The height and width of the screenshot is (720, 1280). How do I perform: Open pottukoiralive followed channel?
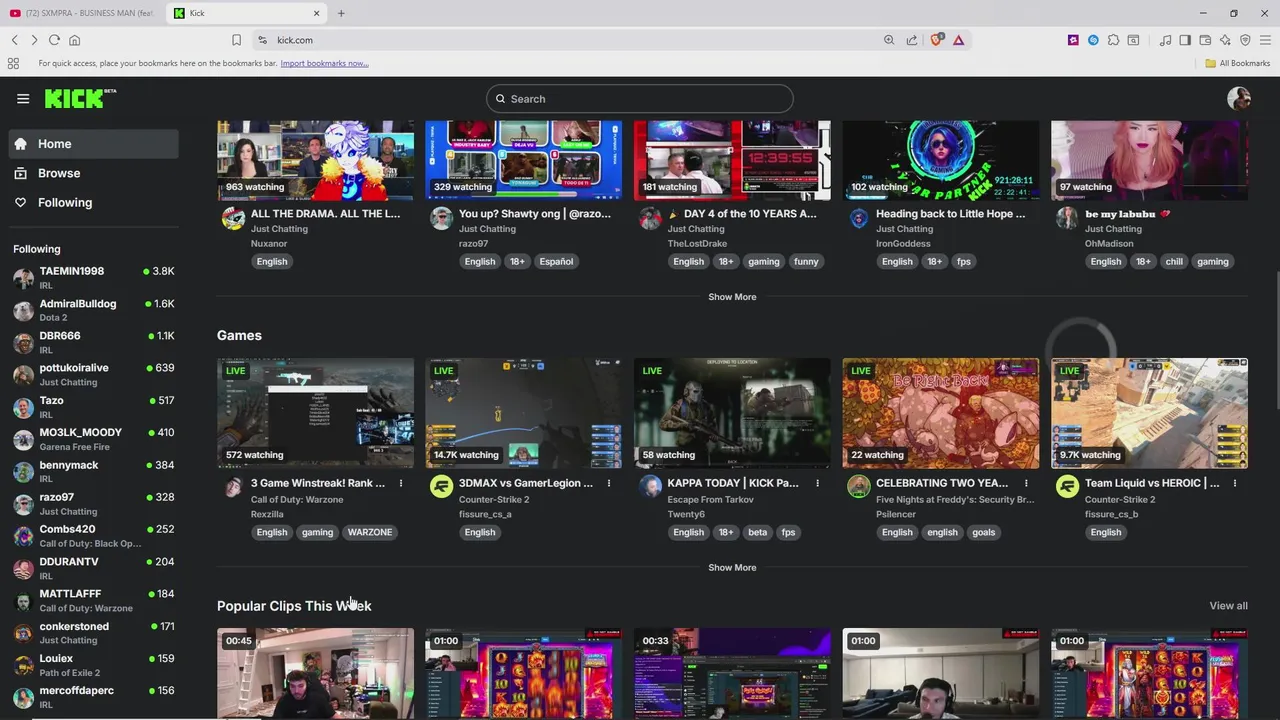click(94, 374)
